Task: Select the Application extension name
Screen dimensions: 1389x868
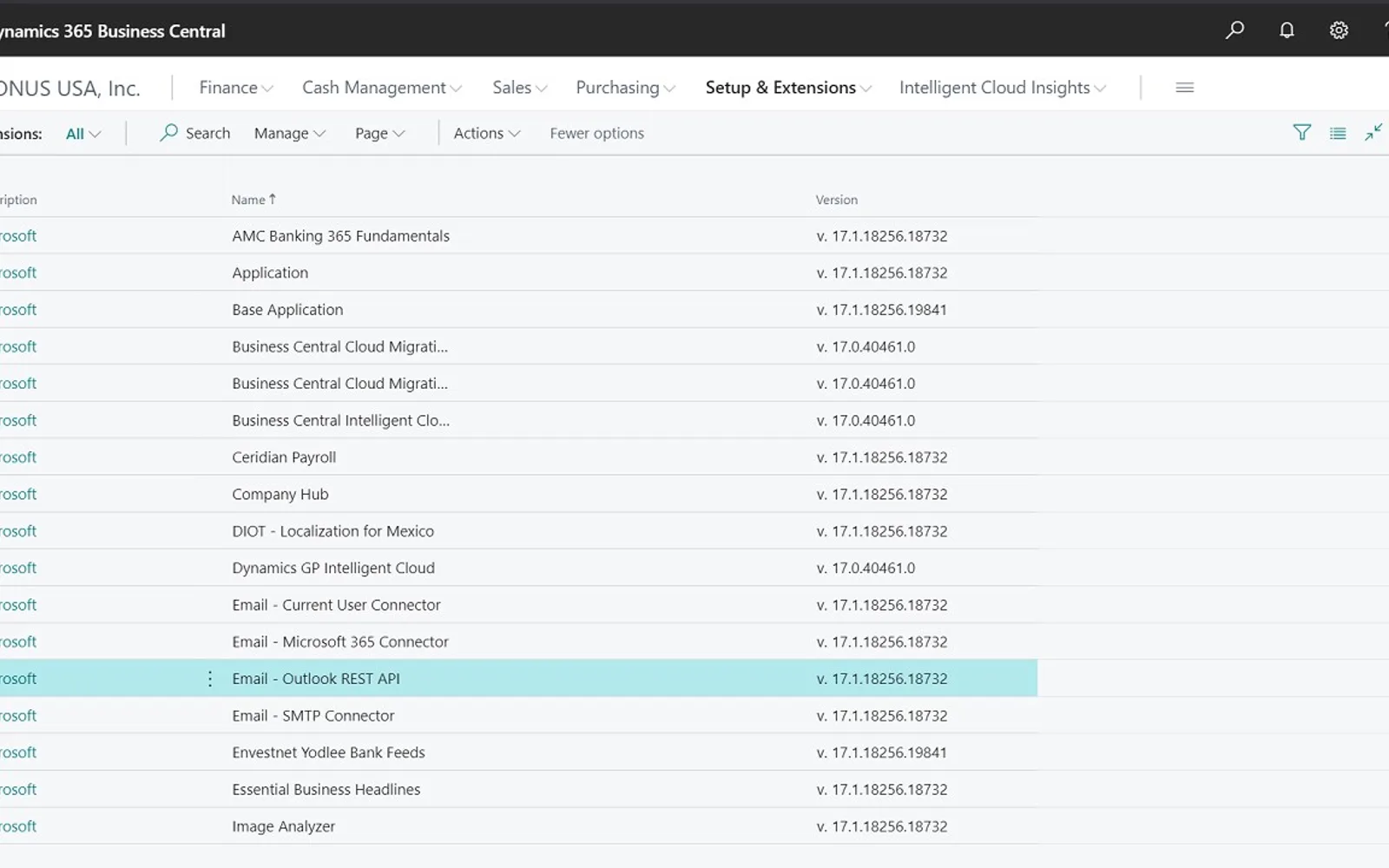Action: [270, 273]
